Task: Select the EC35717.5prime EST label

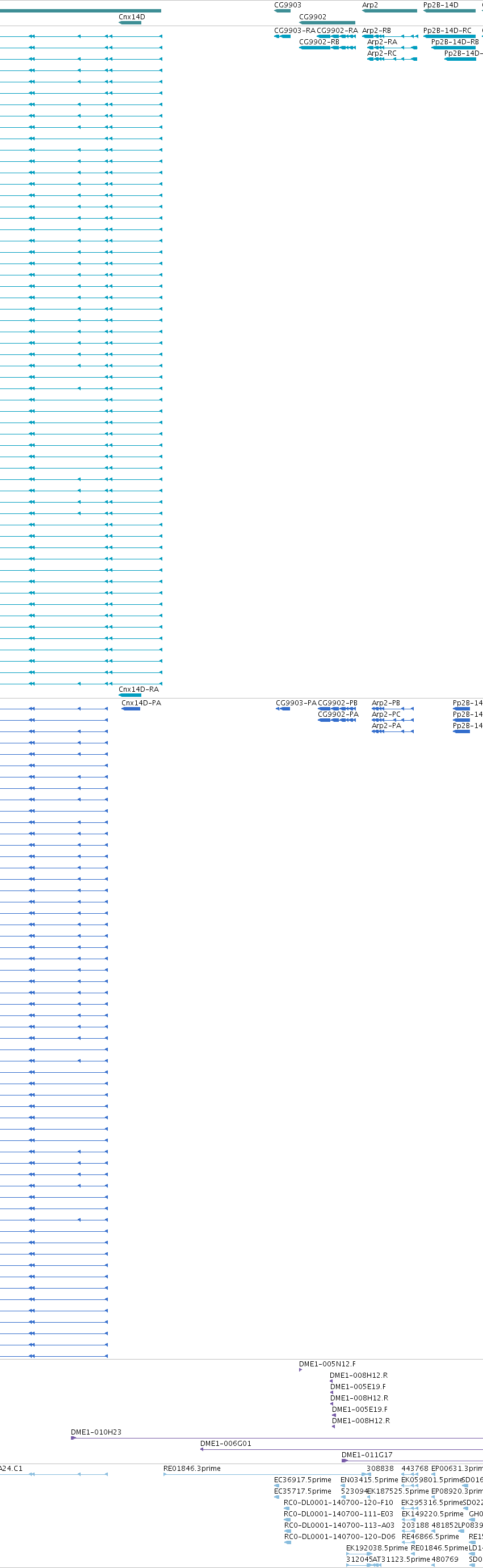Action: 303,1491
